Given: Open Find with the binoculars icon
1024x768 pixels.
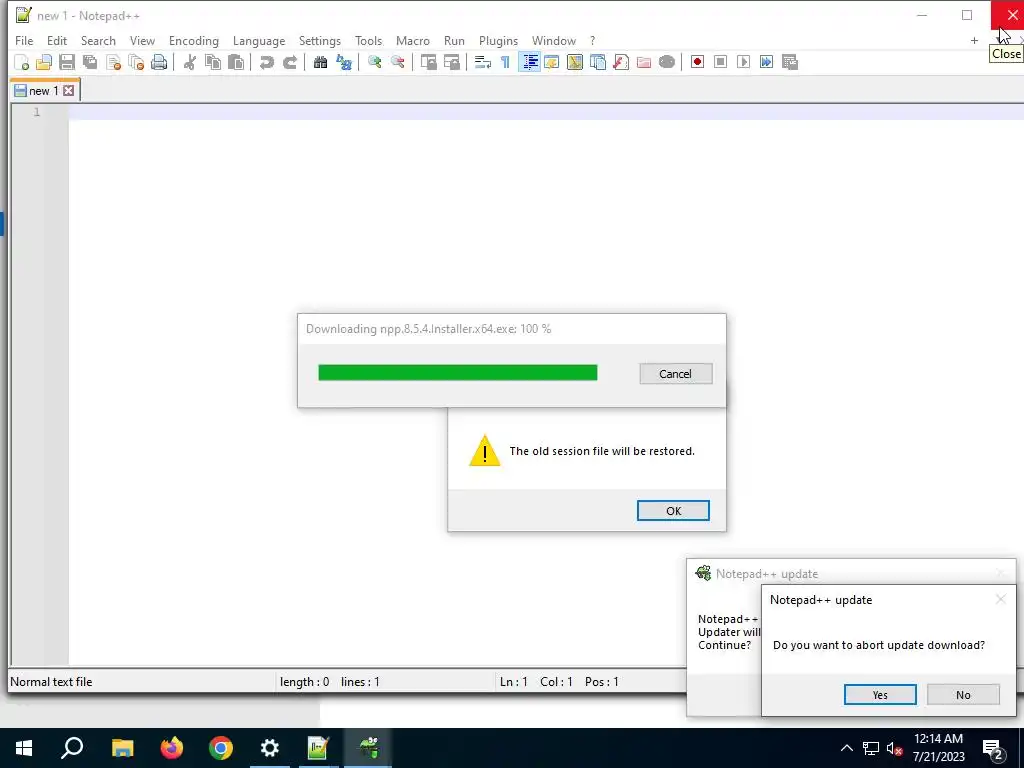Looking at the screenshot, I should coord(320,62).
